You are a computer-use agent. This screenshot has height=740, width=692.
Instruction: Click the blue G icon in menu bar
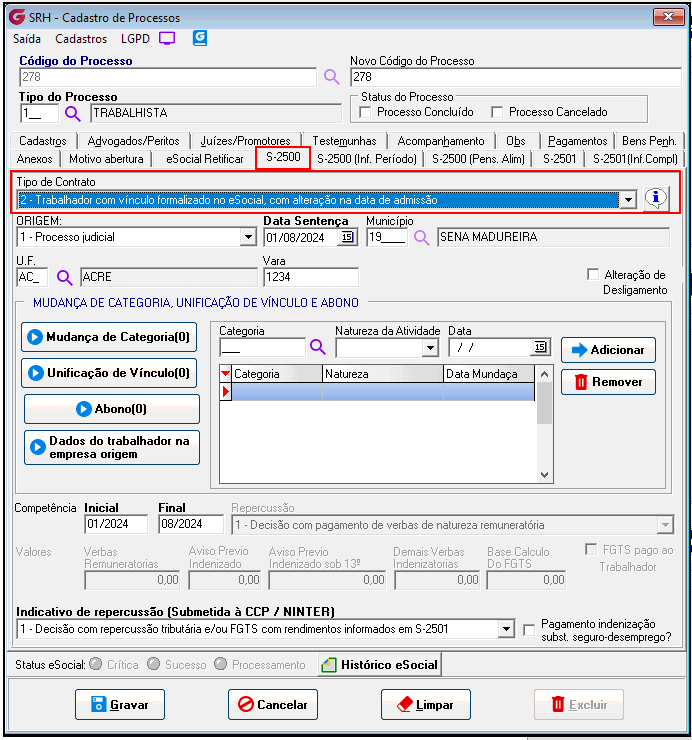point(200,38)
